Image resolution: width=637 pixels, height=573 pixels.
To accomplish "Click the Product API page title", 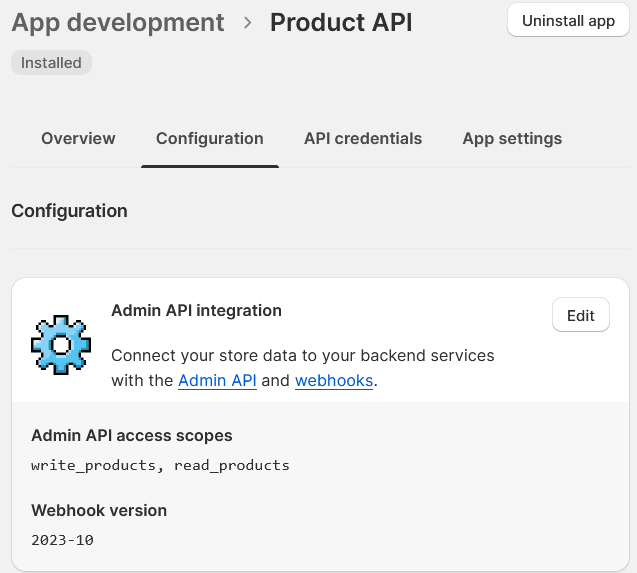I will click(341, 22).
